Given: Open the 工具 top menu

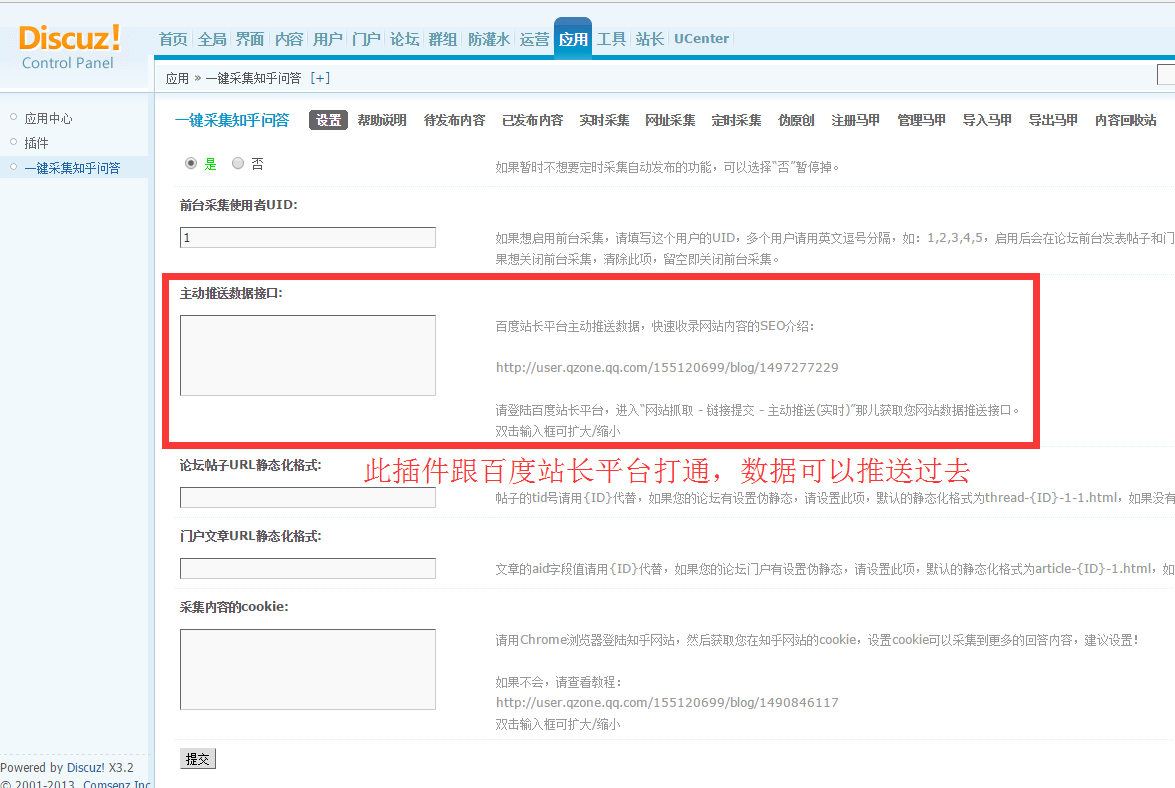Looking at the screenshot, I should click(x=611, y=39).
